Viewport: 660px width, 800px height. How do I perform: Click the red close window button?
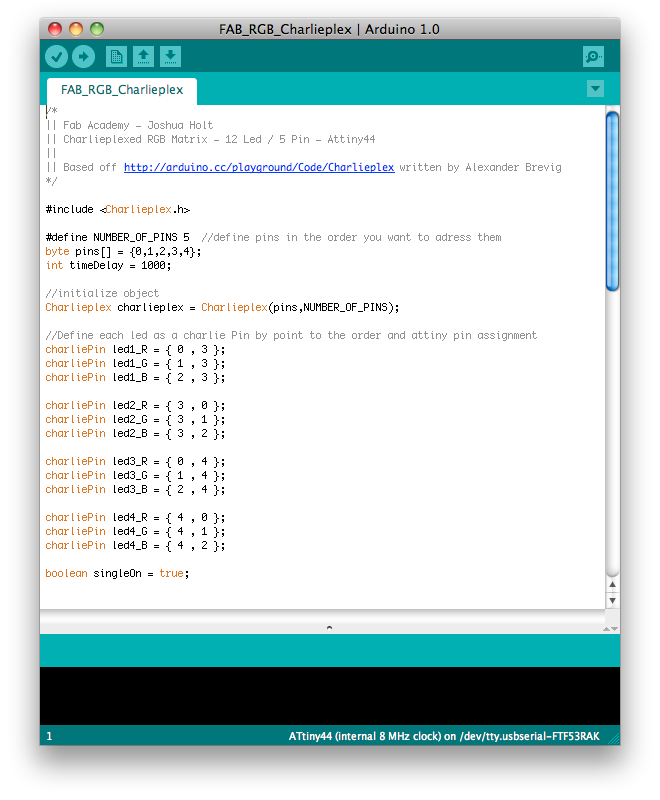(55, 29)
